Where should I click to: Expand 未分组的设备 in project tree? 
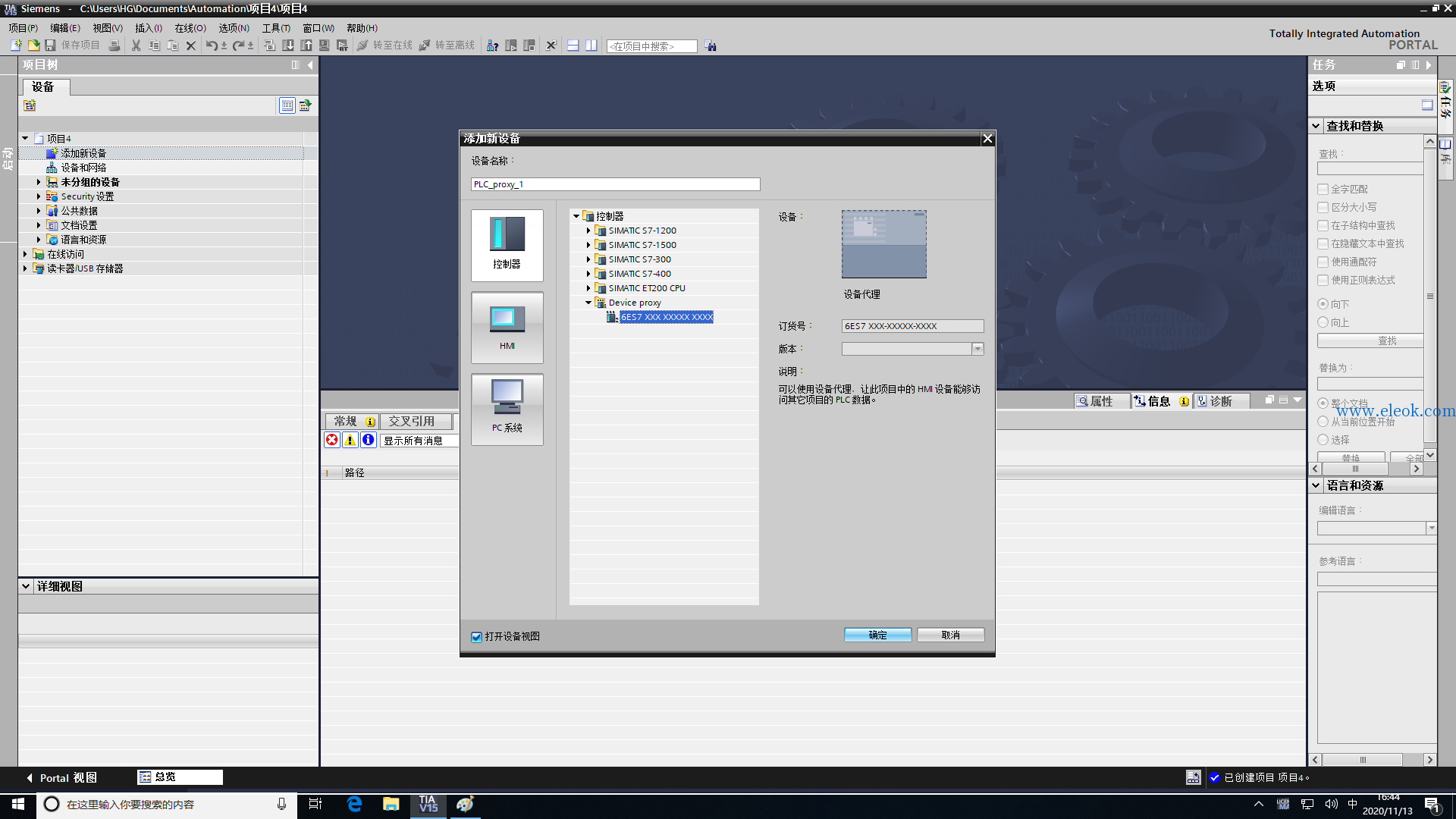(39, 182)
